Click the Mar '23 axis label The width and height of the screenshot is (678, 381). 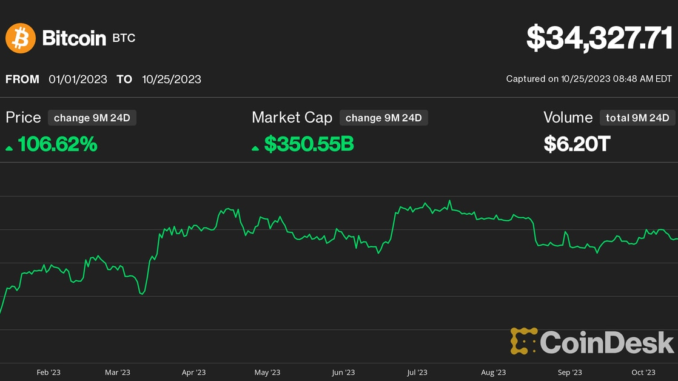tap(117, 372)
